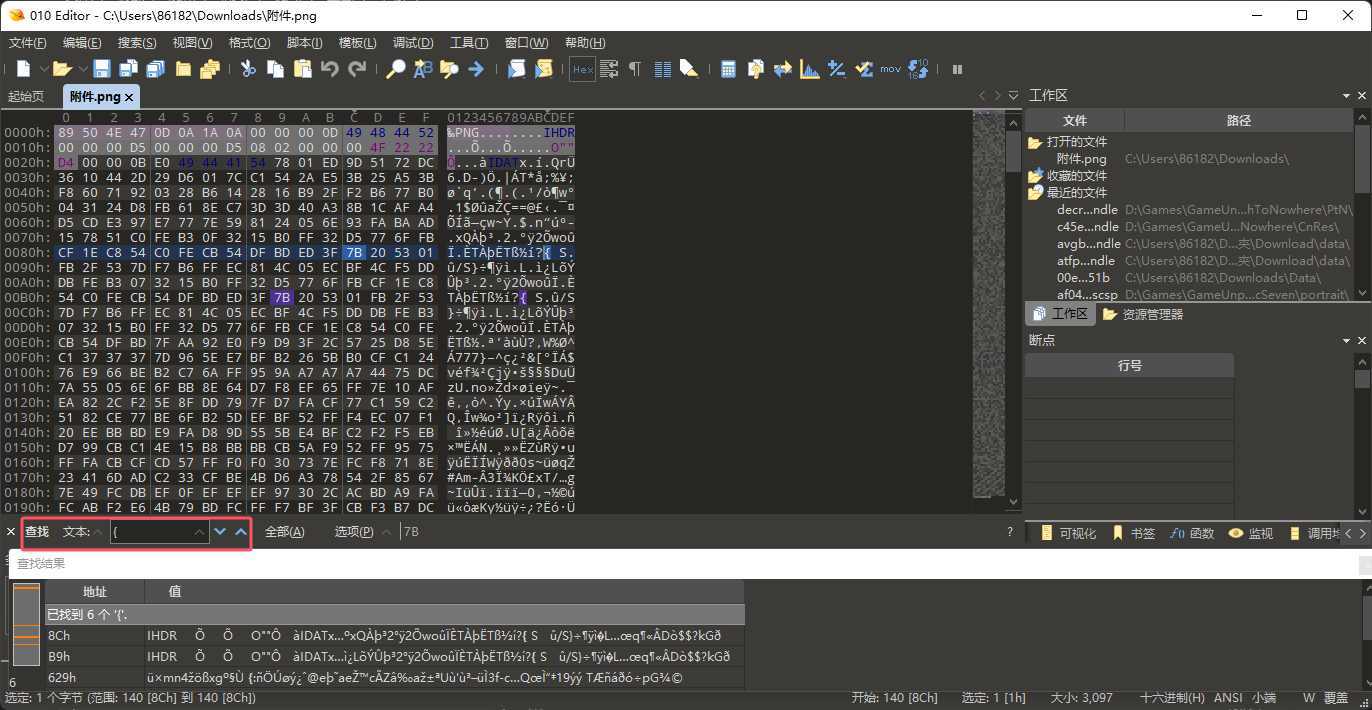
Task: Click the Goto blue arrow icon
Action: [x=477, y=69]
